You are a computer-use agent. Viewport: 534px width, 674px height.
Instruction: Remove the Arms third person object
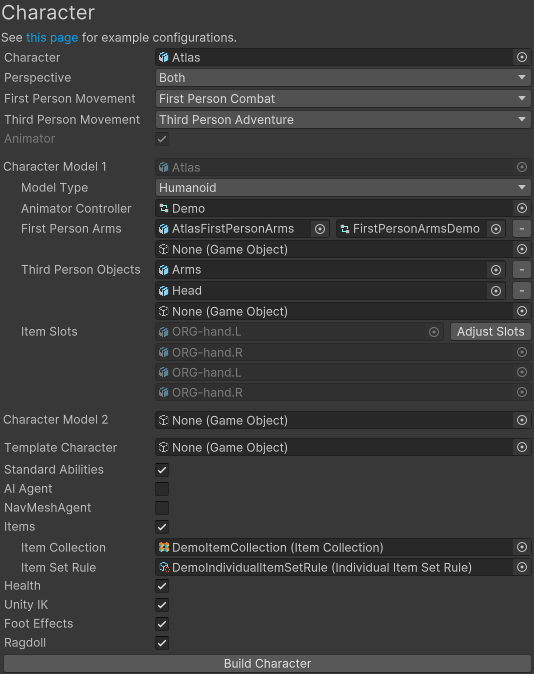tap(522, 270)
